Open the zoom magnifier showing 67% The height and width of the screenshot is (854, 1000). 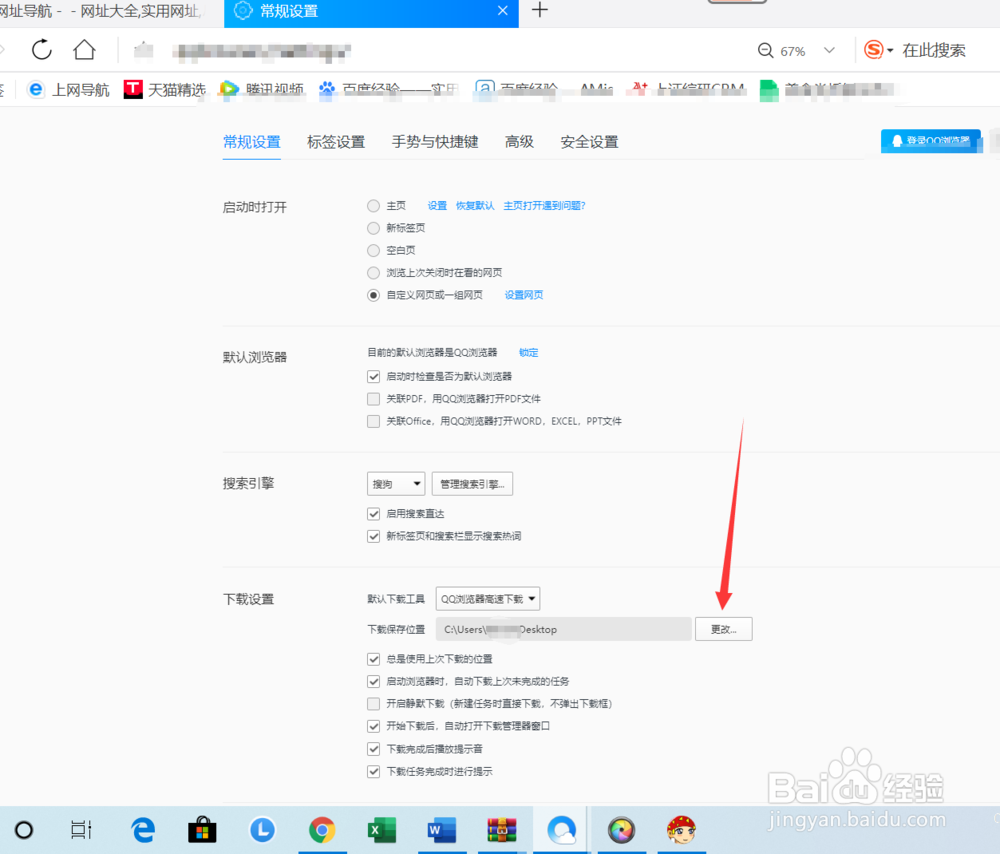tap(765, 50)
